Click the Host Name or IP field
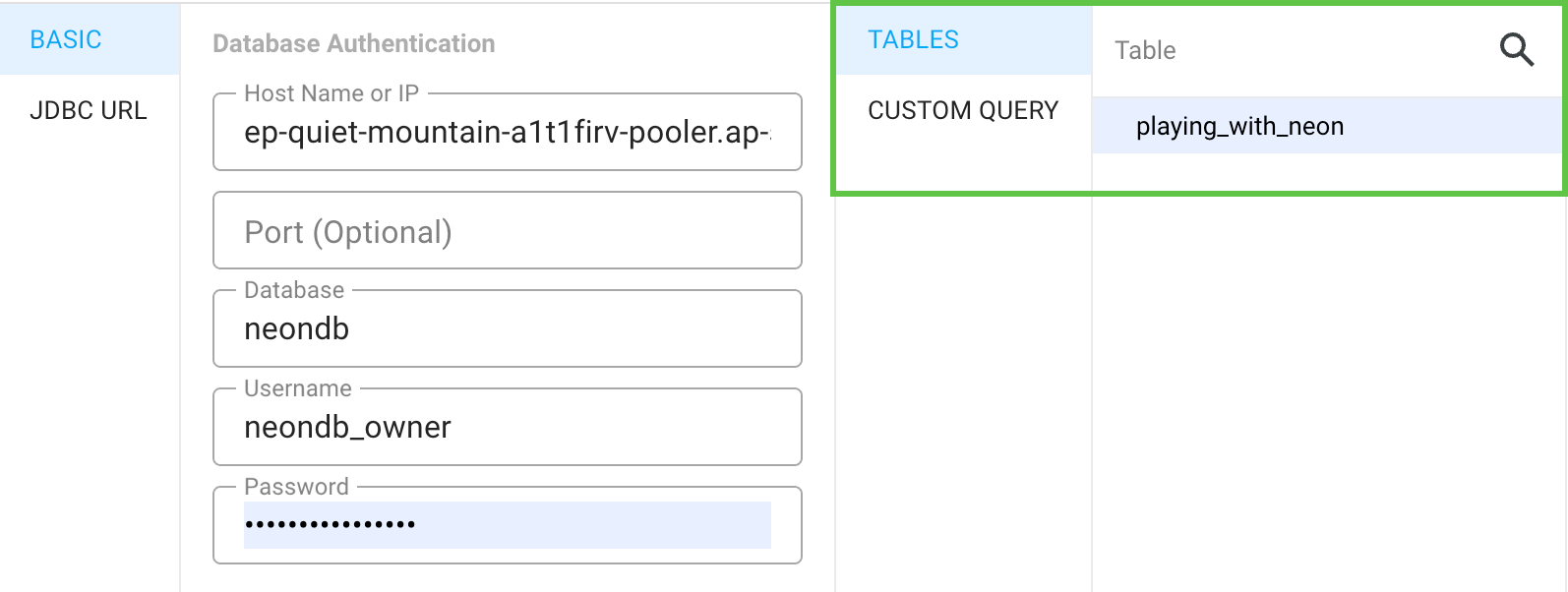 507,133
